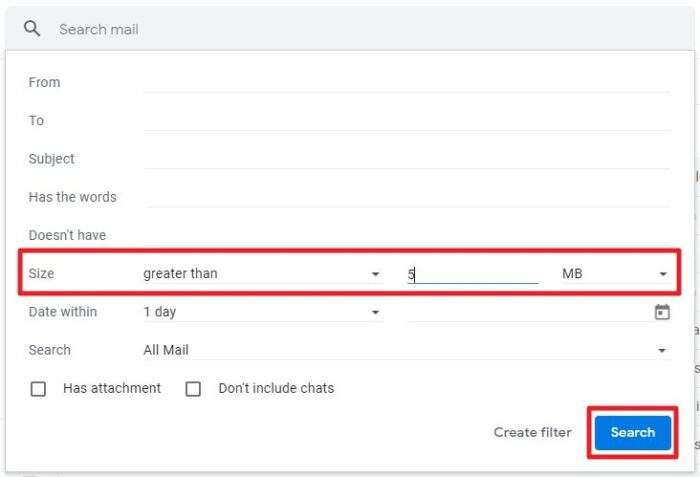The height and width of the screenshot is (477, 700).
Task: Expand the 1 day date range dropdown
Action: [x=262, y=312]
